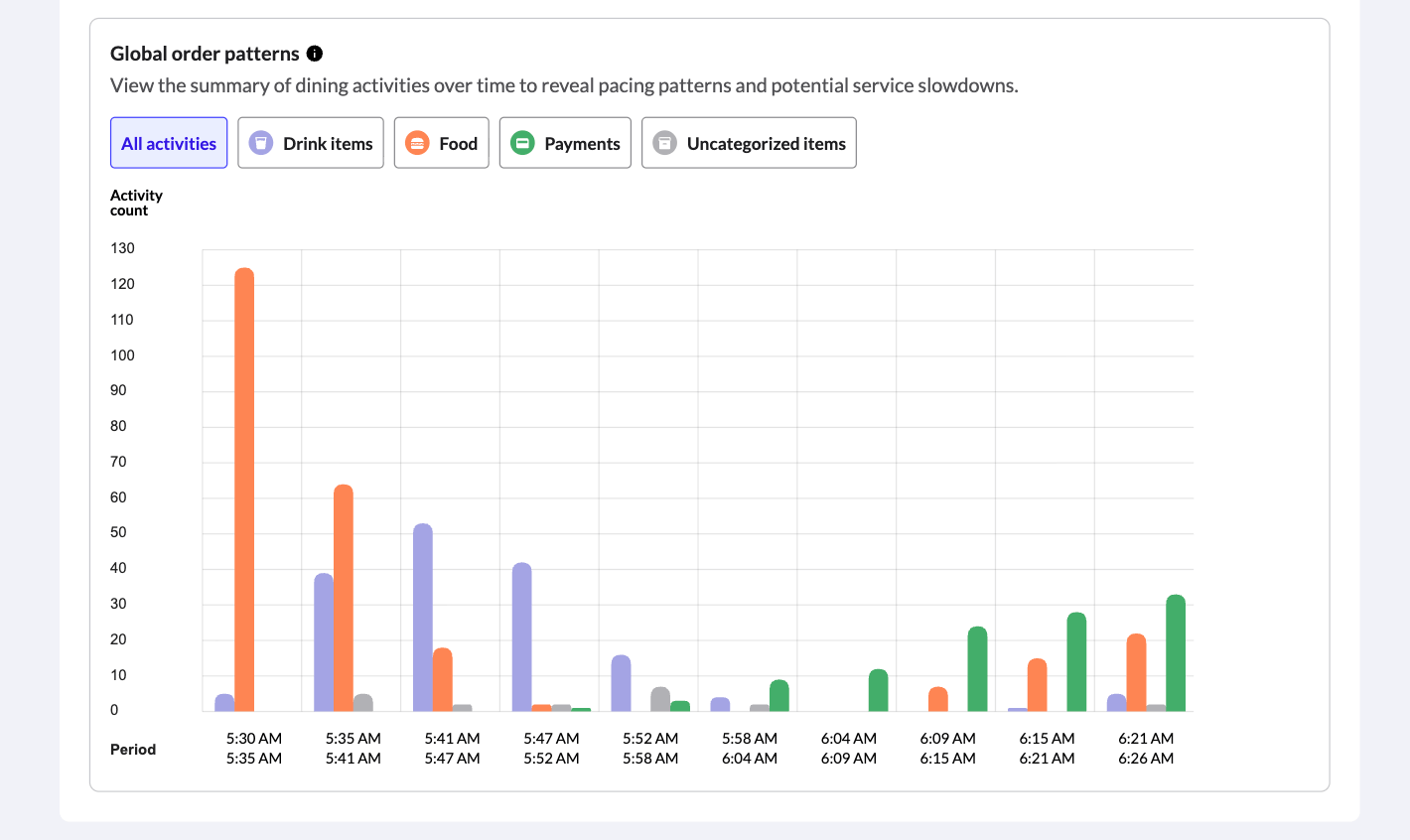Click the green Payments bar at 6:15 AM
Screen dimensions: 1410x840
(1077, 662)
